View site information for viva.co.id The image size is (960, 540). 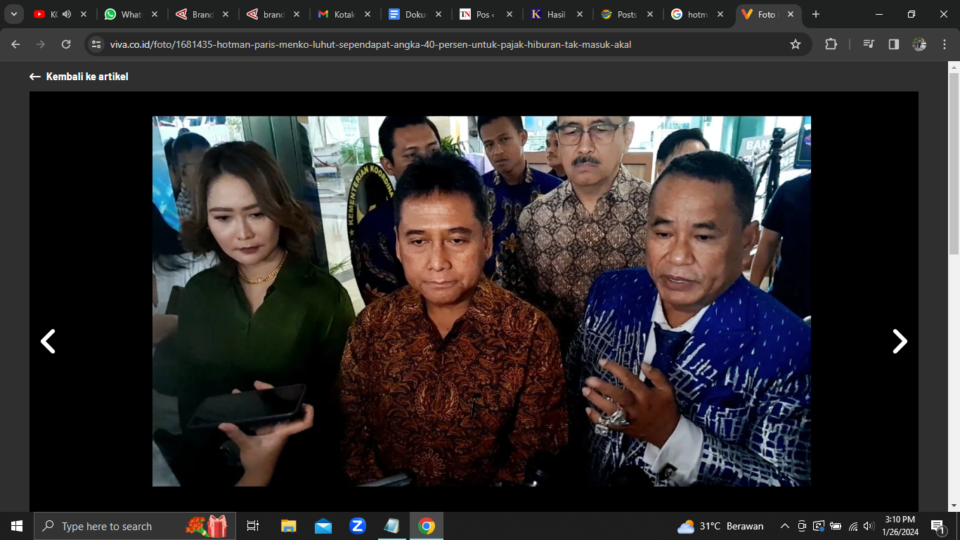click(x=96, y=44)
